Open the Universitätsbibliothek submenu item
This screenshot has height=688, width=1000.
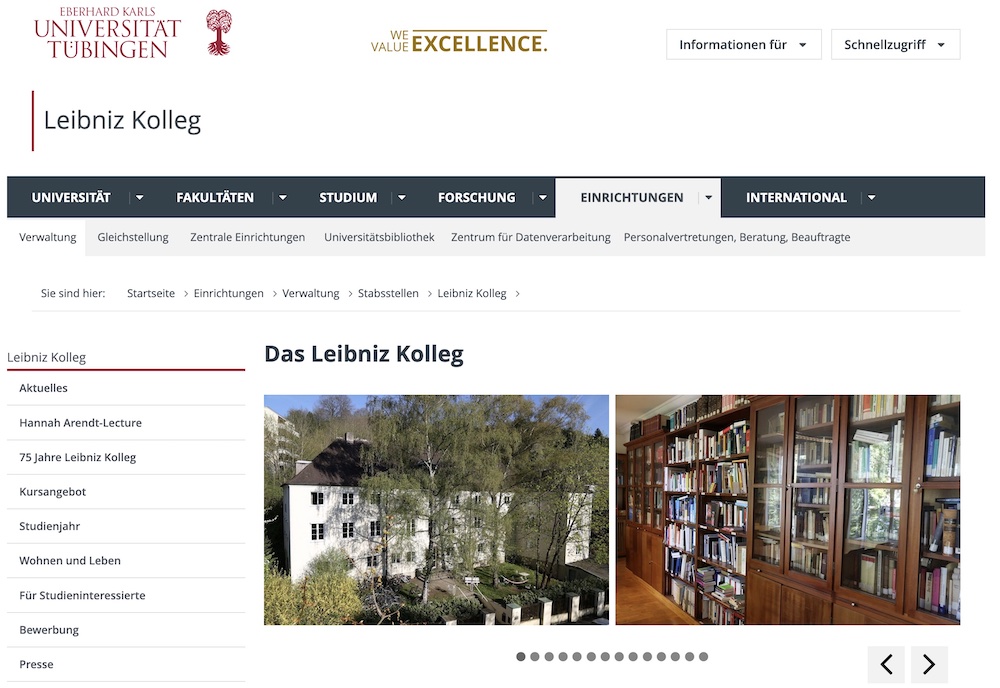coord(379,237)
